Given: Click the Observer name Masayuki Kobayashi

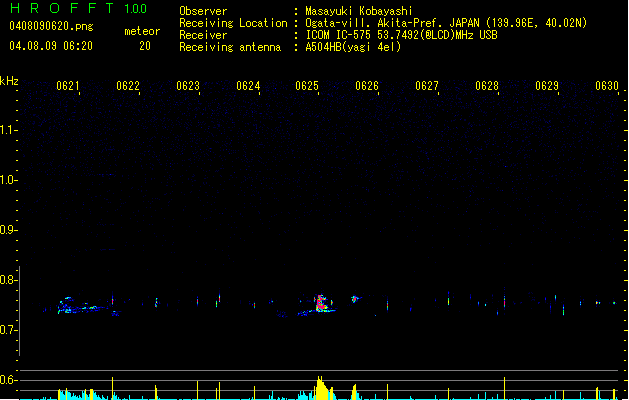Looking at the screenshot, I should click(359, 11).
